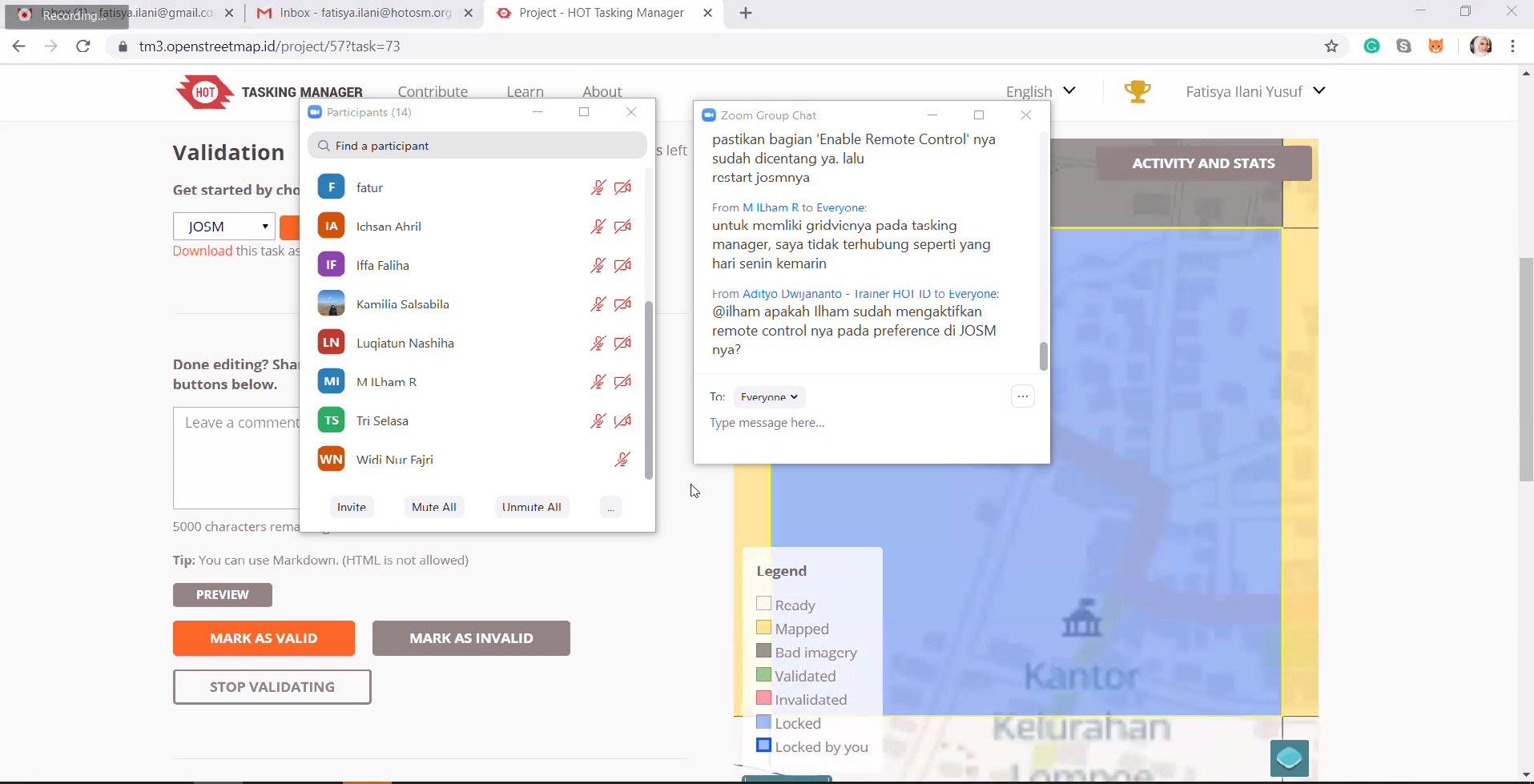Open chat more options ellipsis
This screenshot has width=1534, height=784.
click(x=1022, y=396)
